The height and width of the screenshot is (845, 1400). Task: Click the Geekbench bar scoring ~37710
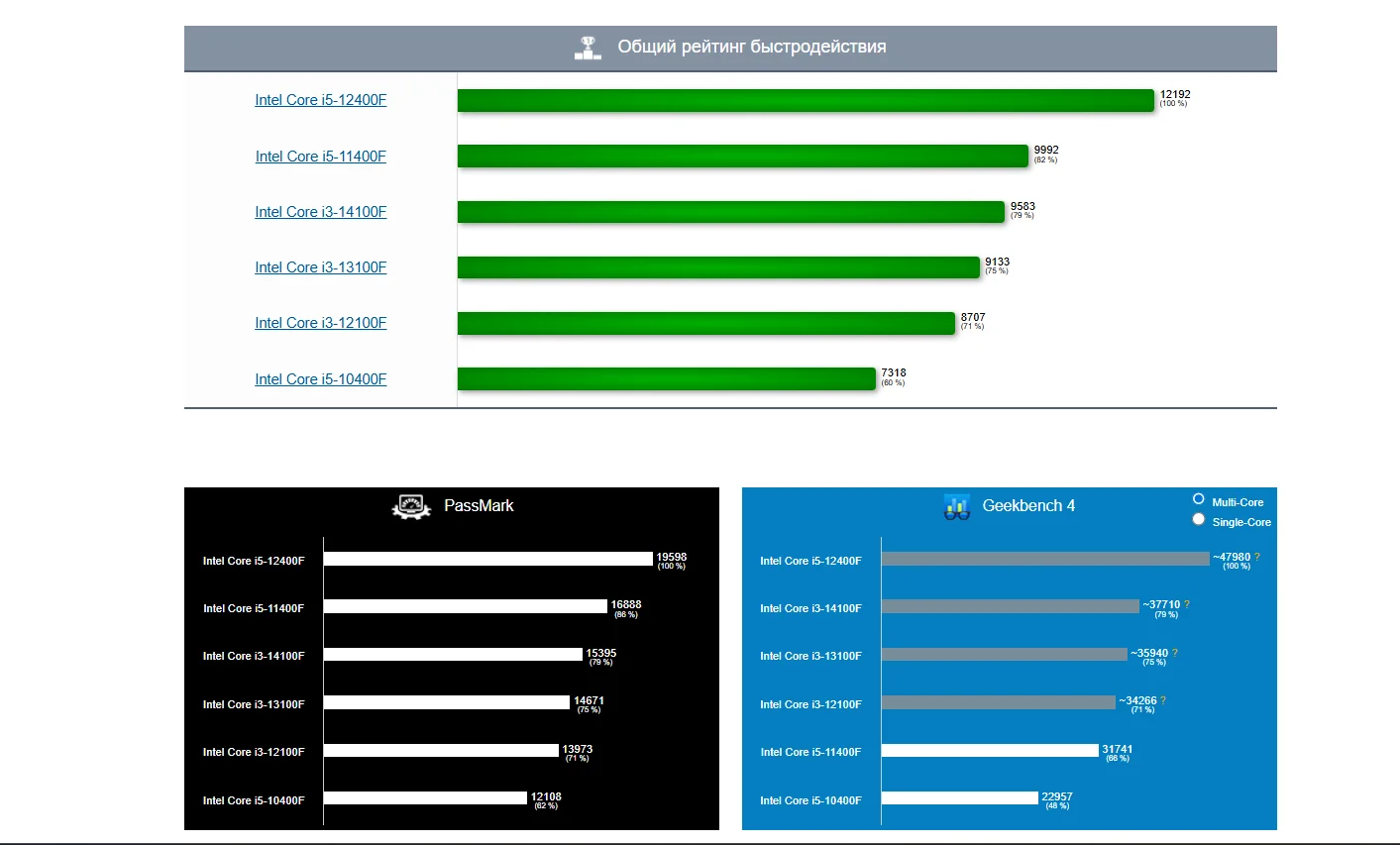[x=1011, y=606]
